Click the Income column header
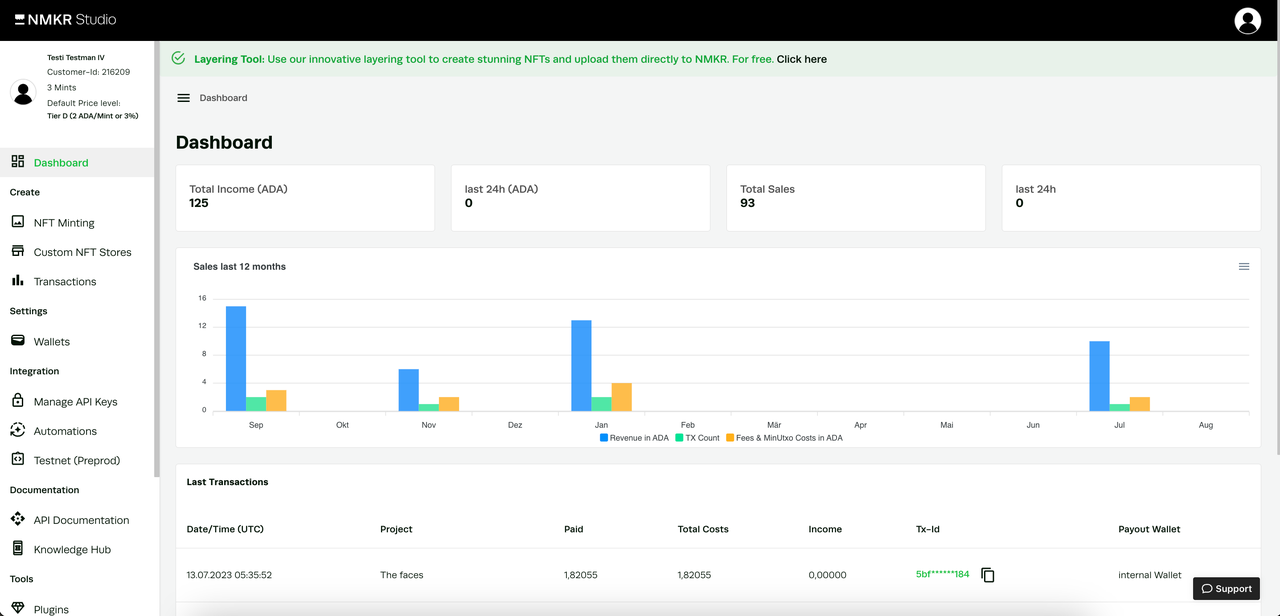The image size is (1280, 616). click(x=825, y=529)
